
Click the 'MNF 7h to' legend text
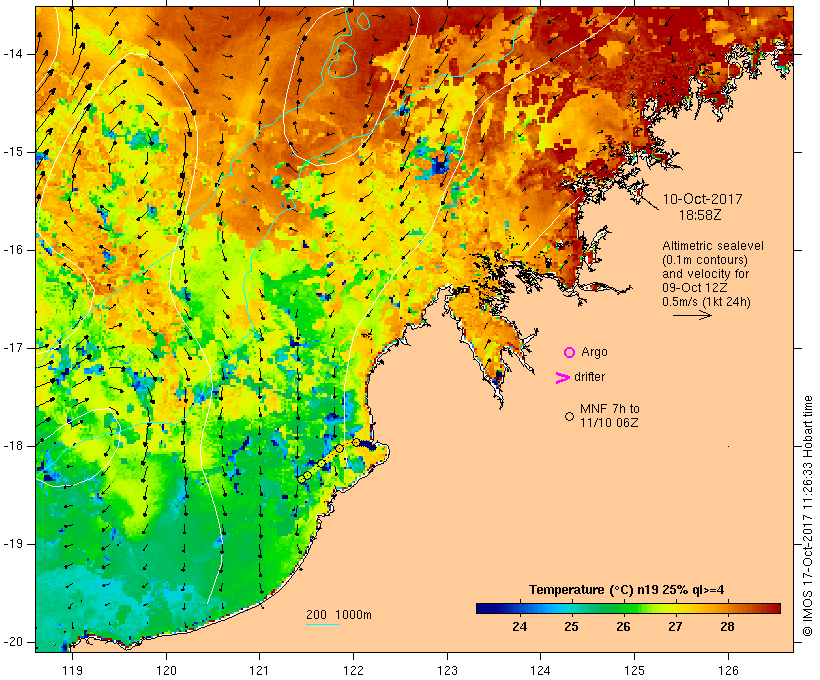point(610,409)
